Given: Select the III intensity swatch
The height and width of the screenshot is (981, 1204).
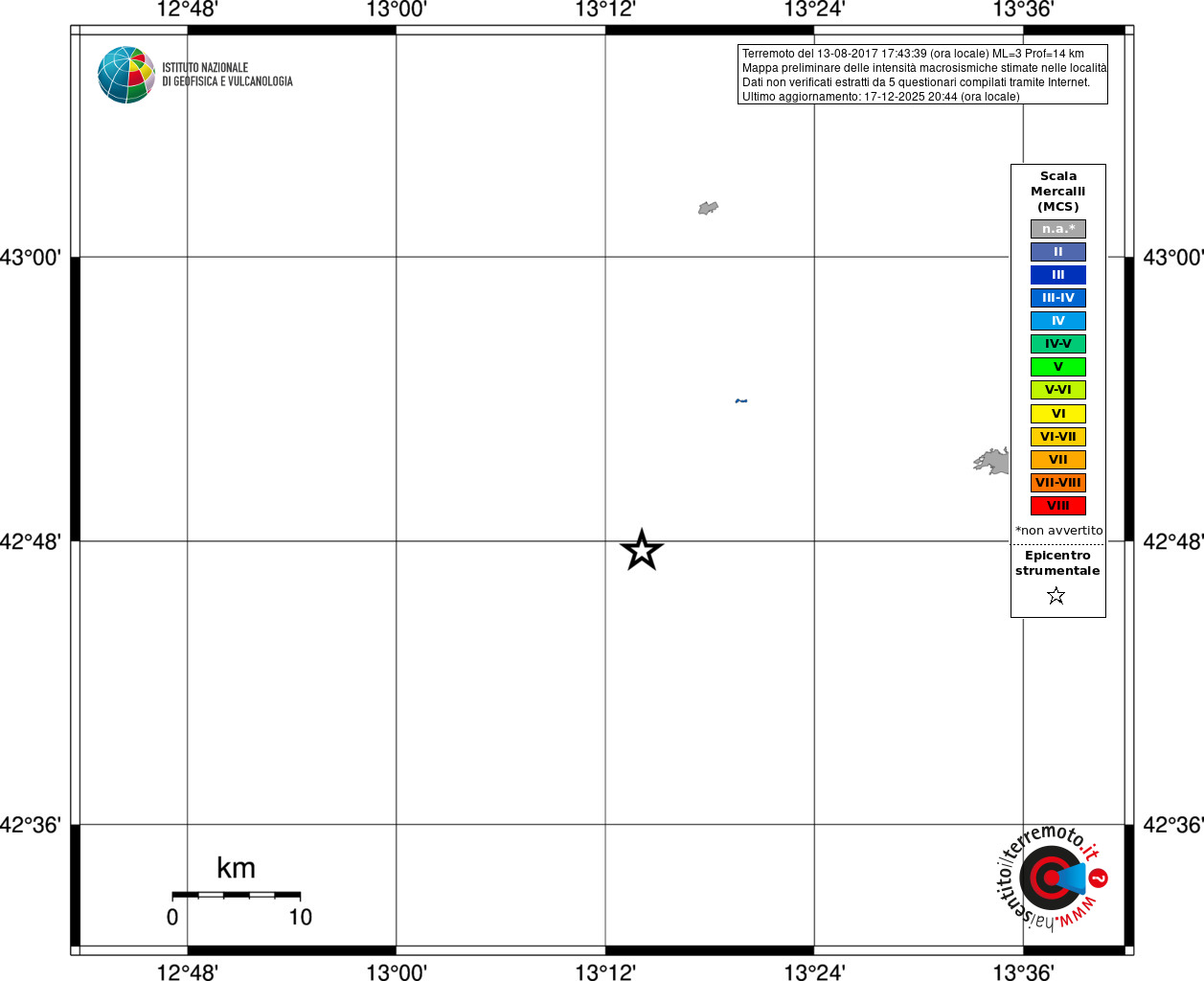Looking at the screenshot, I should click(1058, 275).
